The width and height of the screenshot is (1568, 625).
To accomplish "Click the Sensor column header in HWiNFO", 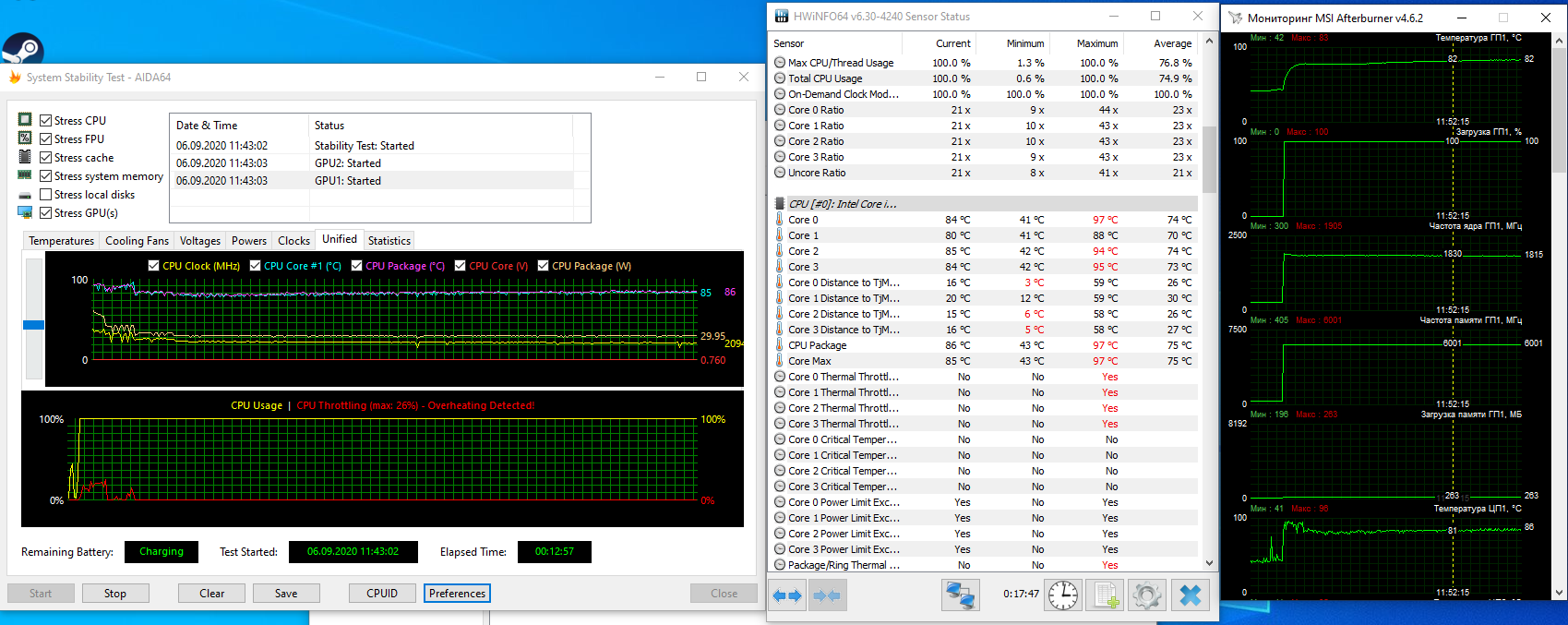I will pyautogui.click(x=834, y=43).
